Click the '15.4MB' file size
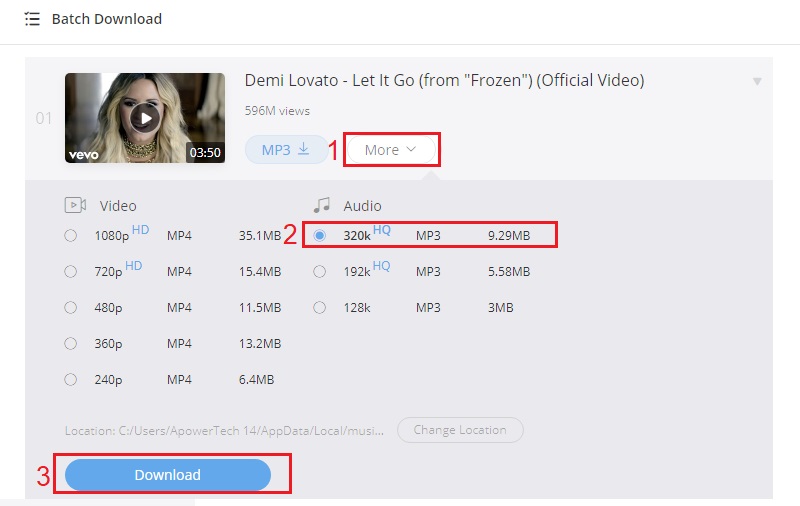This screenshot has width=800, height=506. pyautogui.click(x=260, y=271)
